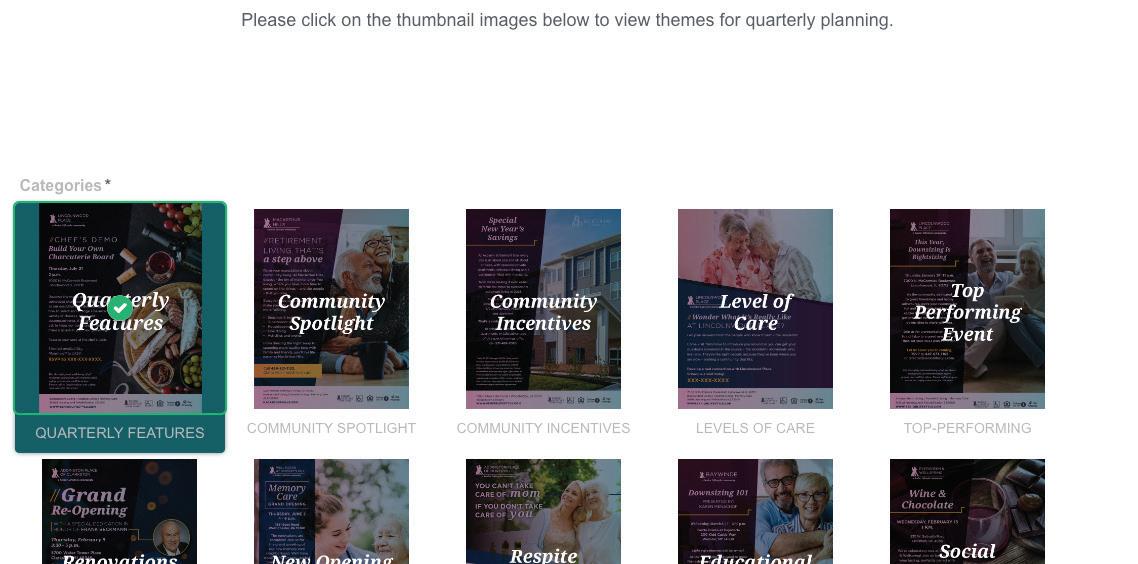Choose the Downsizing 101 Educational thumbnail
The height and width of the screenshot is (564, 1138).
[755, 511]
